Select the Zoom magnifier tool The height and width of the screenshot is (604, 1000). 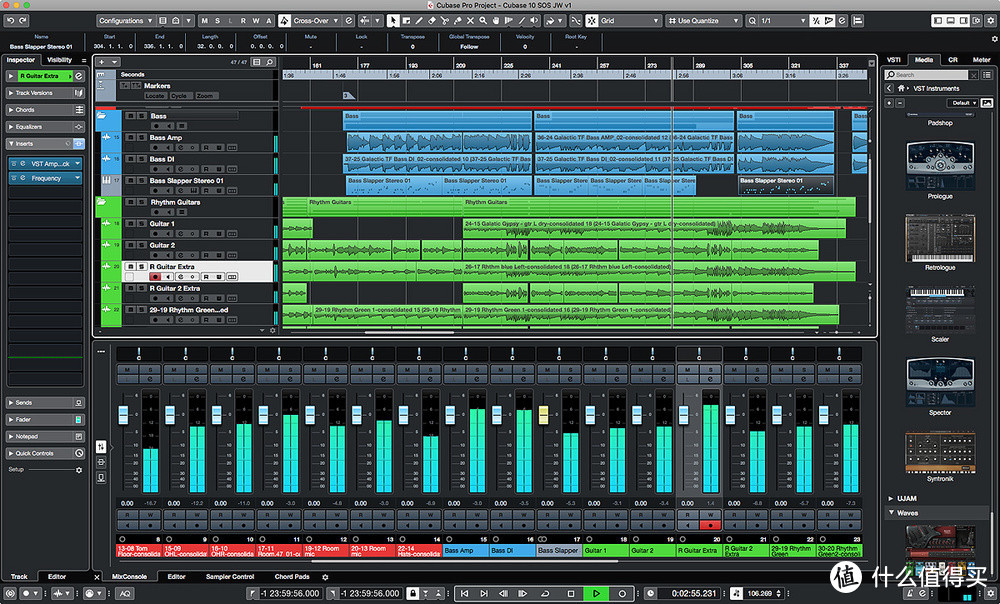click(483, 20)
